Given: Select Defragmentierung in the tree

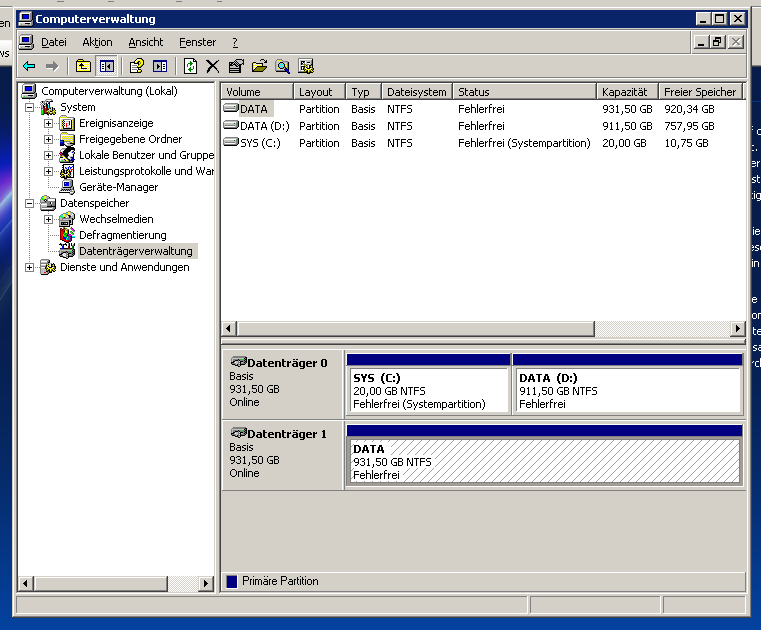Looking at the screenshot, I should click(x=123, y=235).
